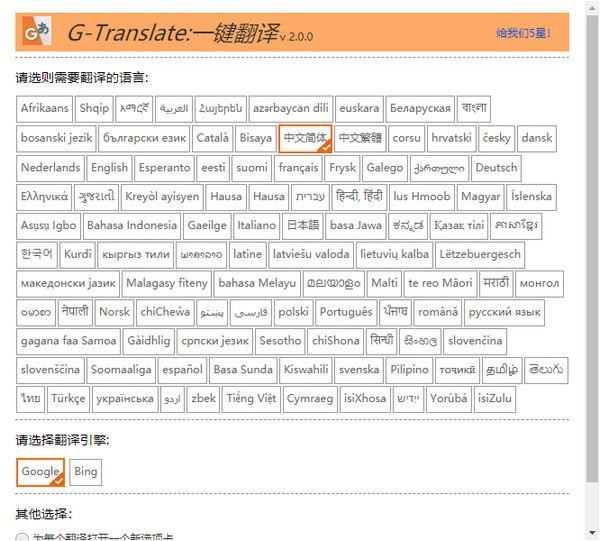Choose 日本語 language

[x=303, y=226]
